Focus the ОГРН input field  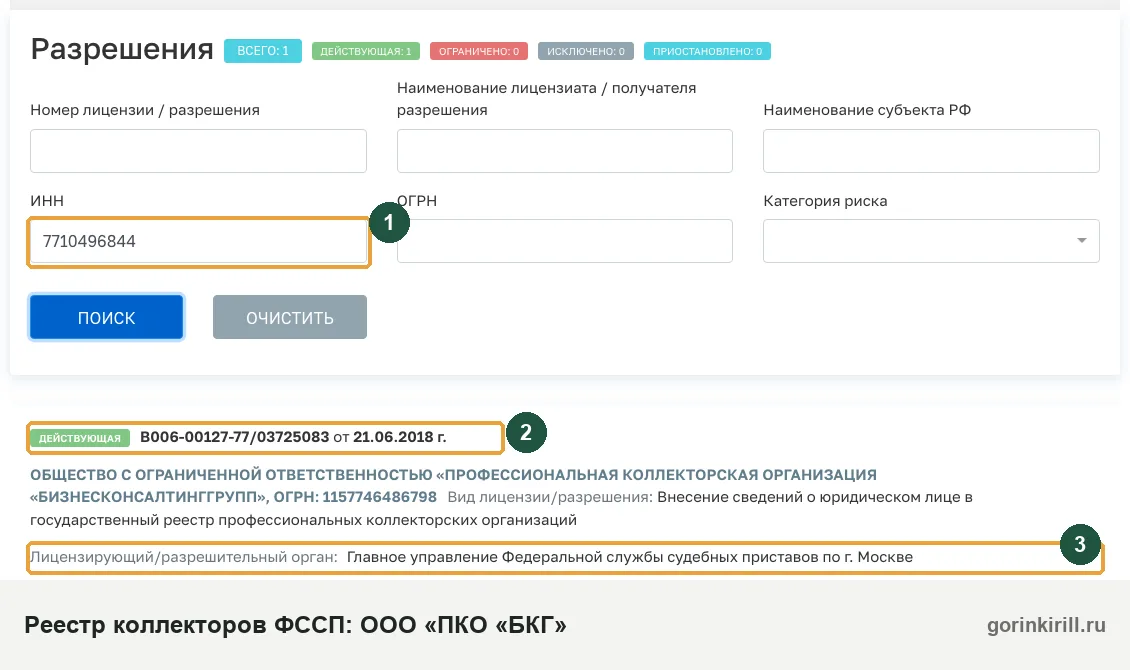pyautogui.click(x=565, y=241)
